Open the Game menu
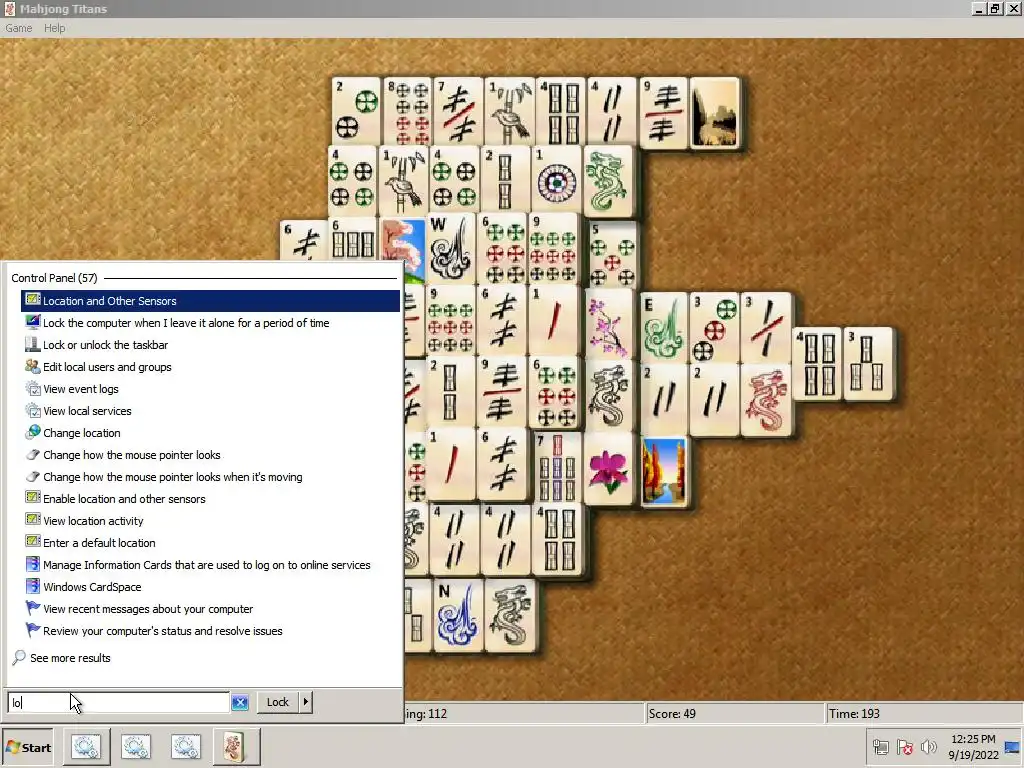Viewport: 1024px width, 768px height. pyautogui.click(x=18, y=28)
